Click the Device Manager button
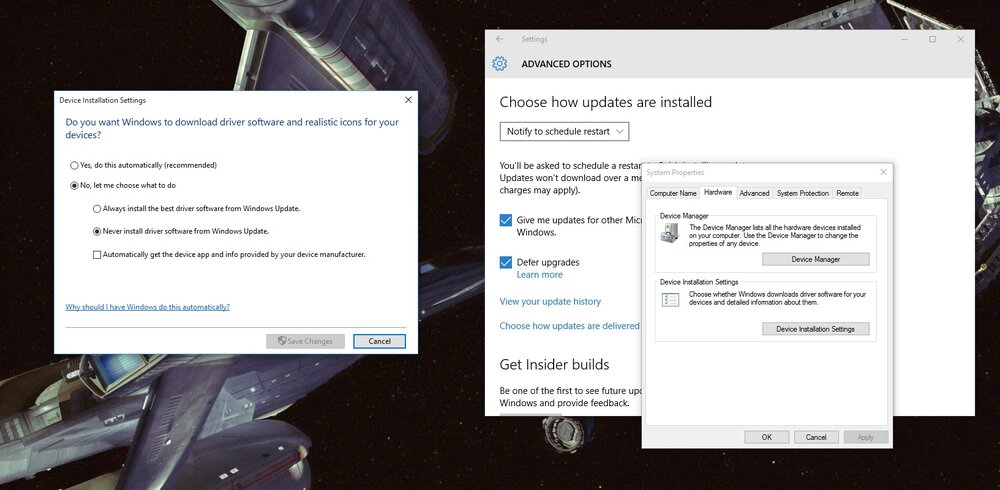 (816, 259)
